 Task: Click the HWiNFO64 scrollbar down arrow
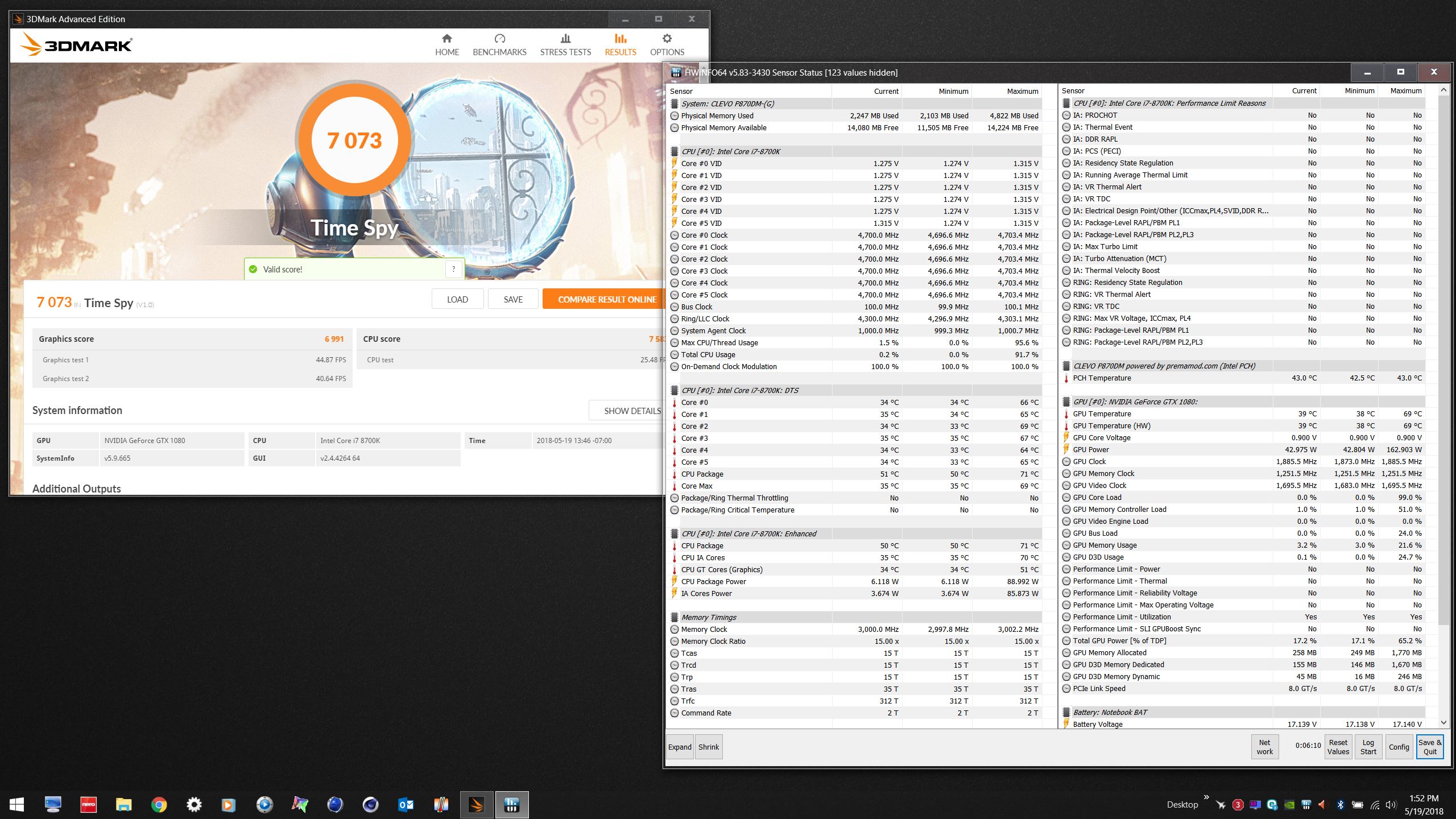[x=1443, y=723]
